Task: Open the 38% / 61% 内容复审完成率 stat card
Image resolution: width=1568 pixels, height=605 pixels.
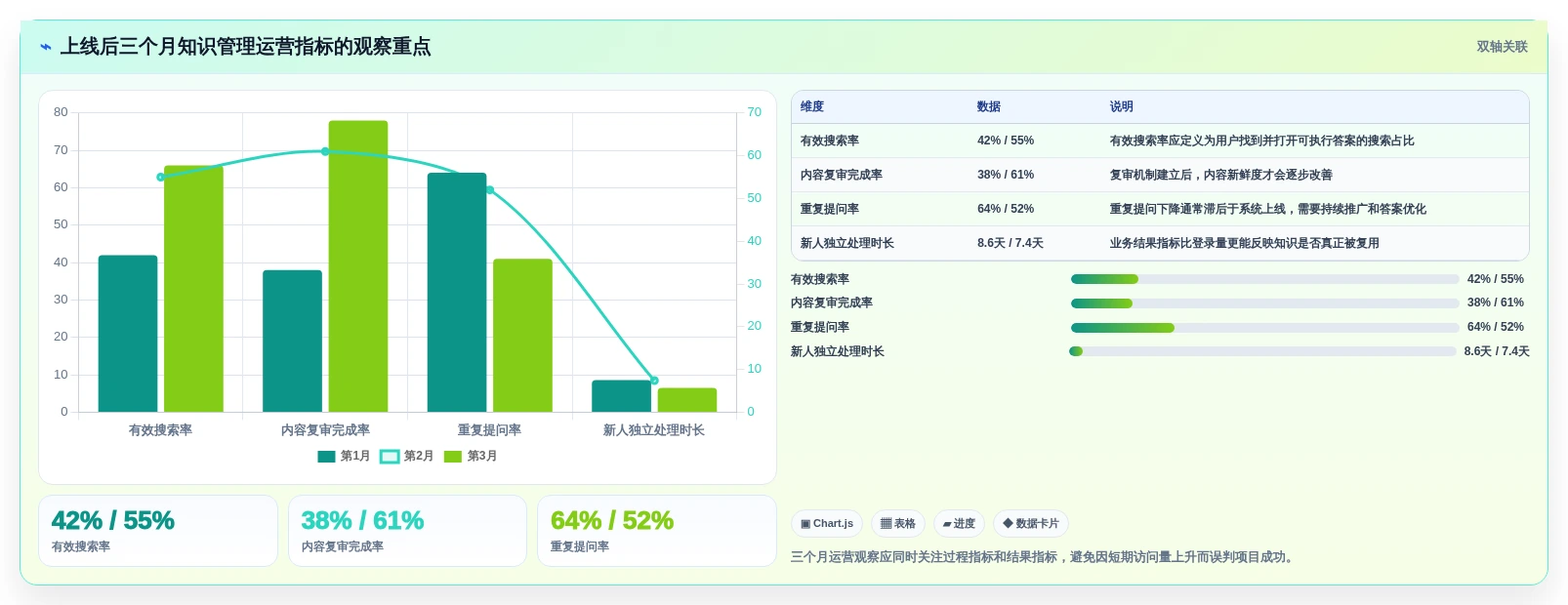Action: pos(408,531)
